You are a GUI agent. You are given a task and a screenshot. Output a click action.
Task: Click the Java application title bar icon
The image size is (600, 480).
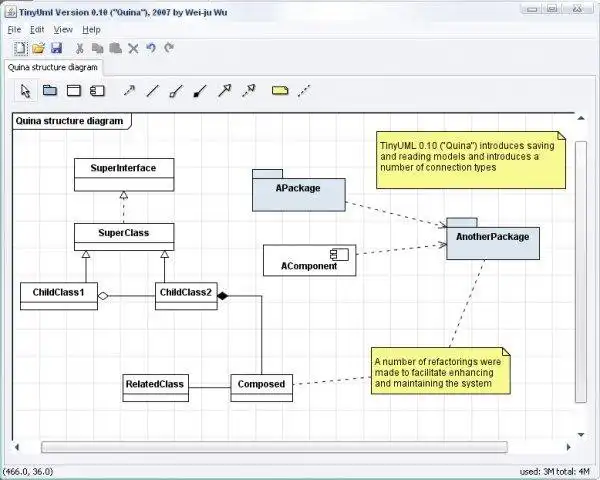[x=11, y=12]
